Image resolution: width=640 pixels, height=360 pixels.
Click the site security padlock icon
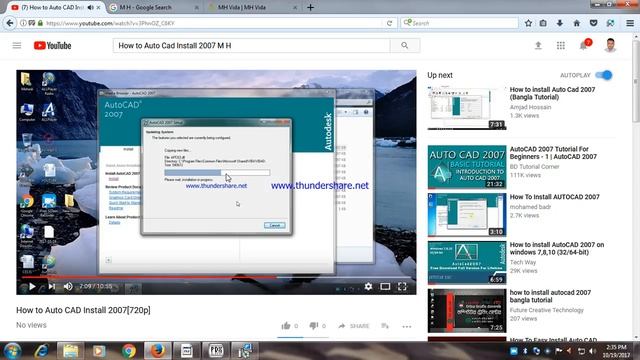(40, 23)
